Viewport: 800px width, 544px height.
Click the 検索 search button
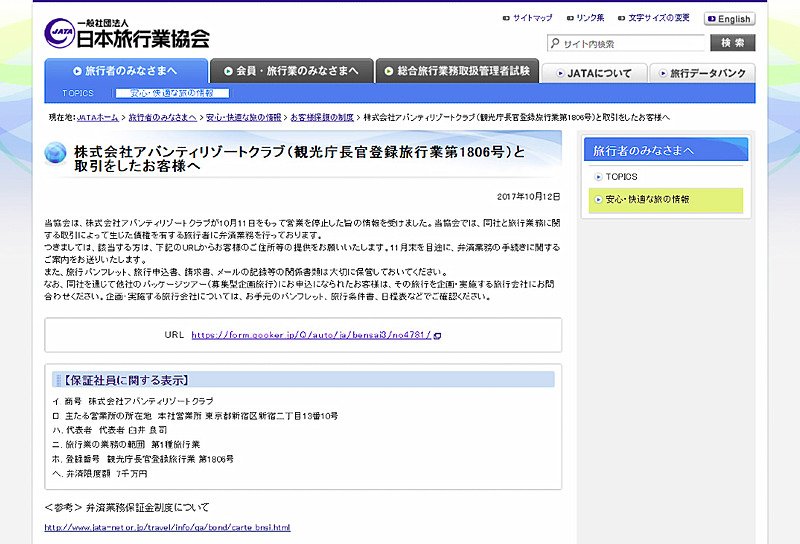tap(733, 43)
